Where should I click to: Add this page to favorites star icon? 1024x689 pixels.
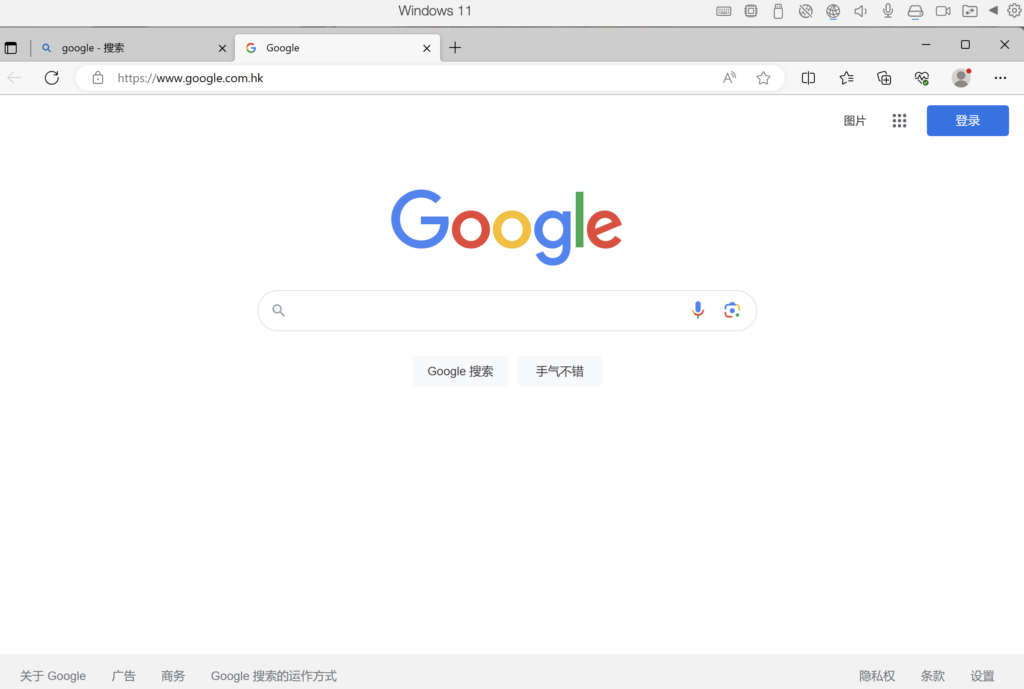[763, 78]
